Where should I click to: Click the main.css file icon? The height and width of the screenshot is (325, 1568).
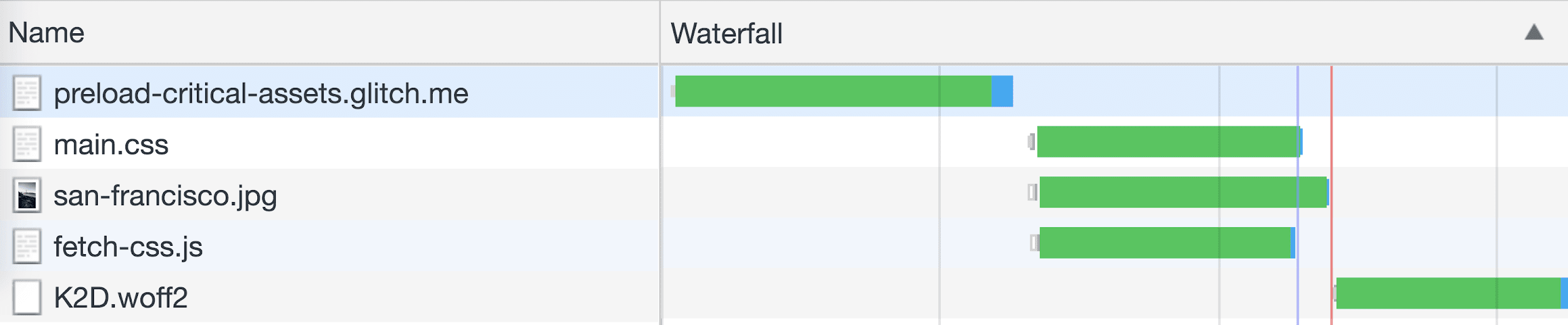tap(27, 144)
